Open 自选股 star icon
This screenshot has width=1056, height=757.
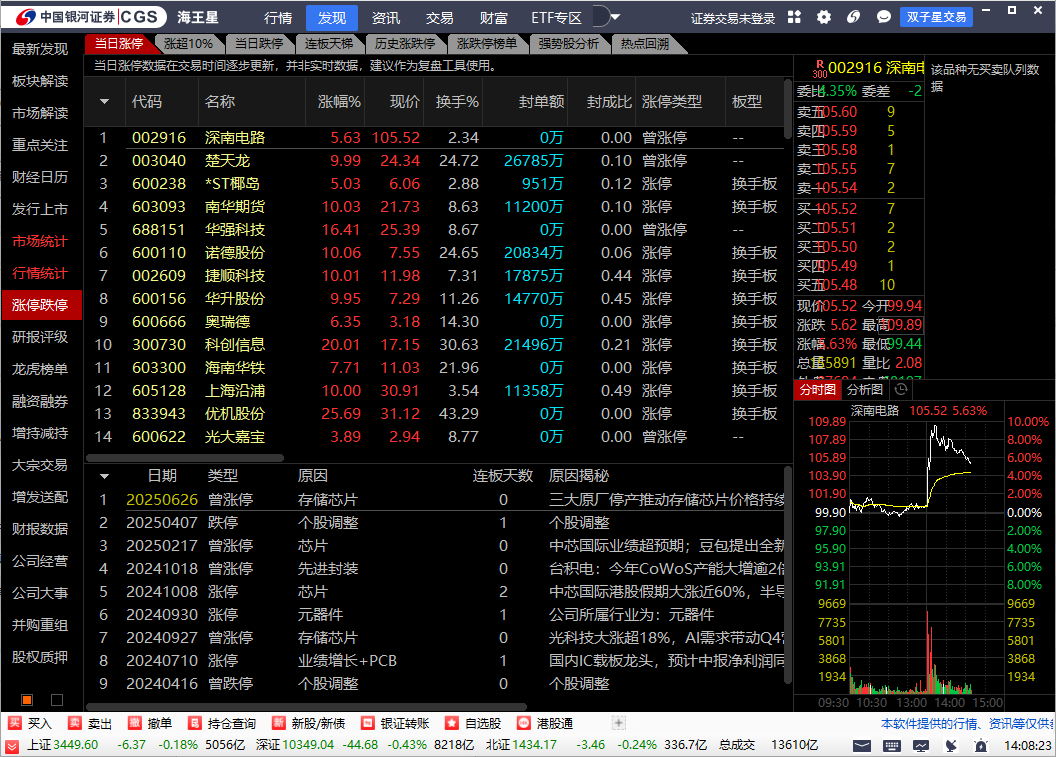(452, 723)
